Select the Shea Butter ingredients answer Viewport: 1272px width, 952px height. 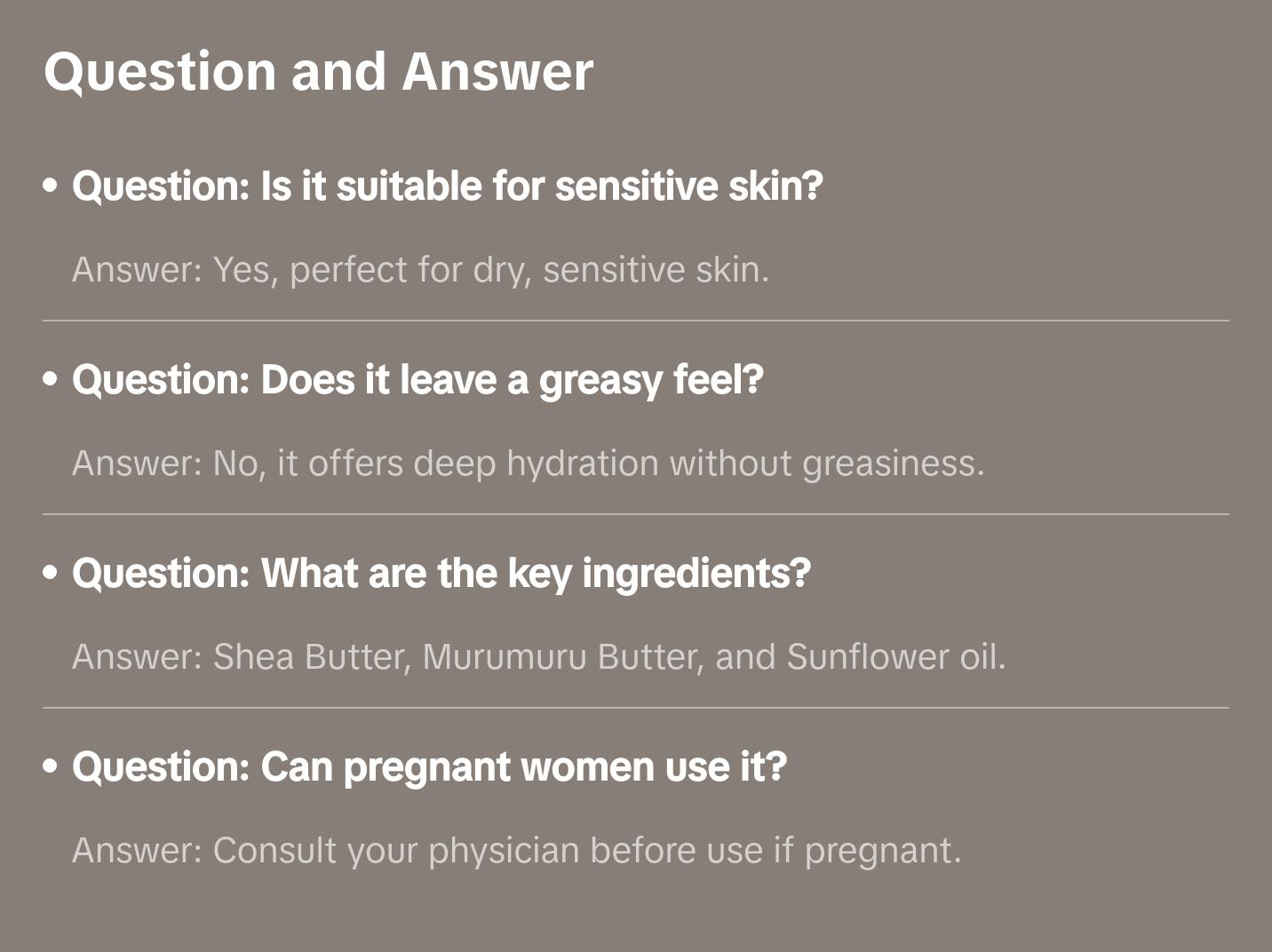coord(538,657)
